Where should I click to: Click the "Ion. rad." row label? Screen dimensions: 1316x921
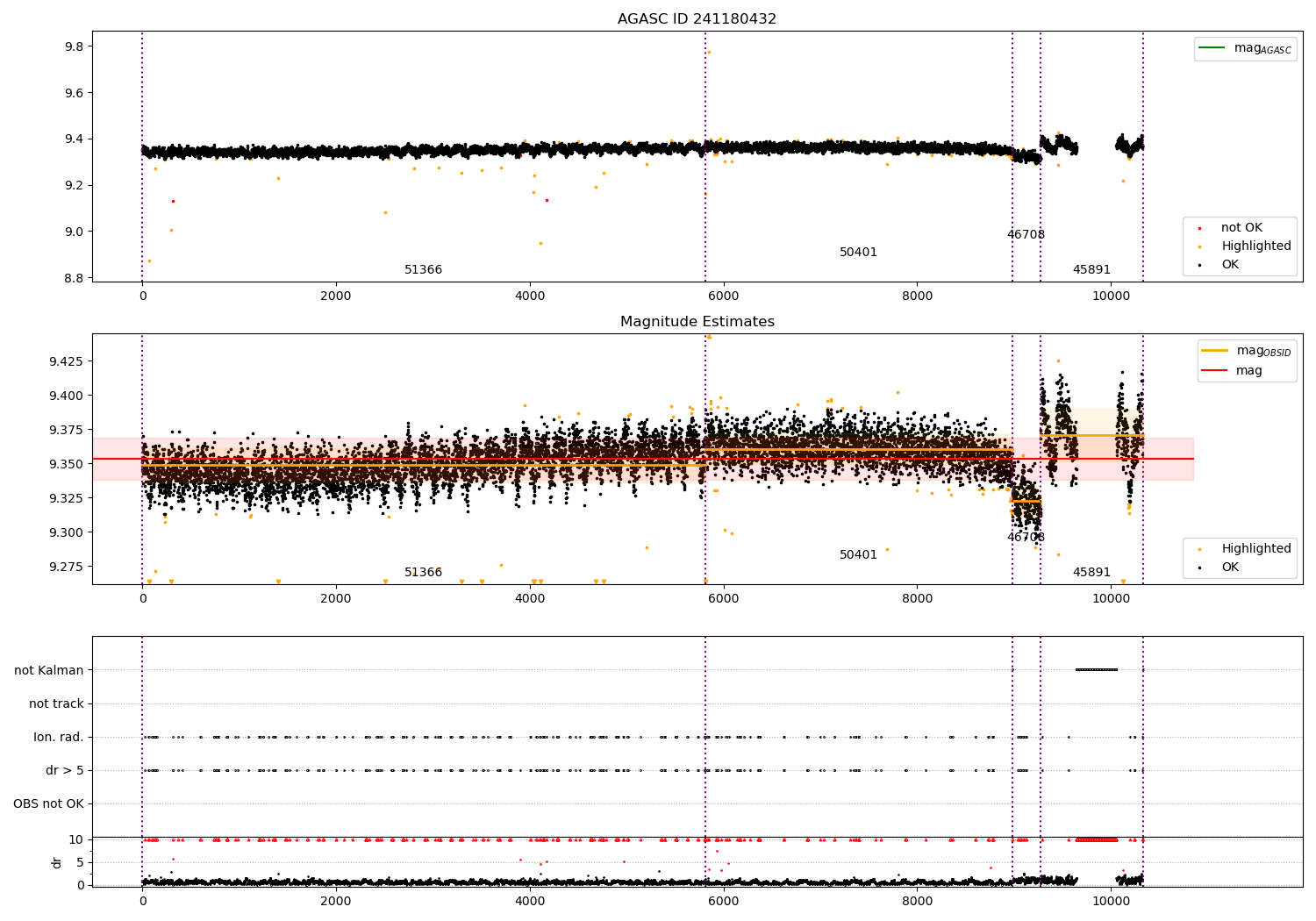(x=59, y=738)
